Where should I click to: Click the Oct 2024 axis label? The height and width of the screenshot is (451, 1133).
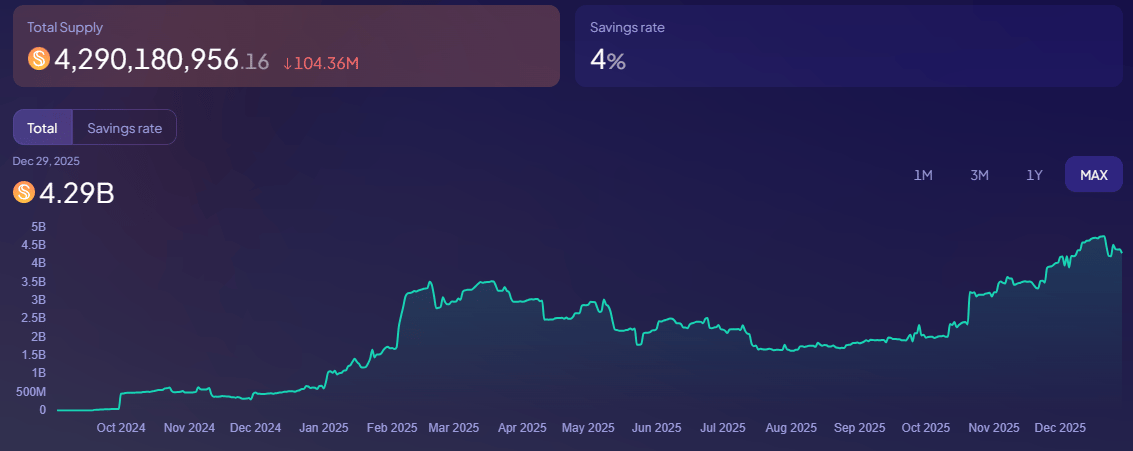pyautogui.click(x=121, y=428)
